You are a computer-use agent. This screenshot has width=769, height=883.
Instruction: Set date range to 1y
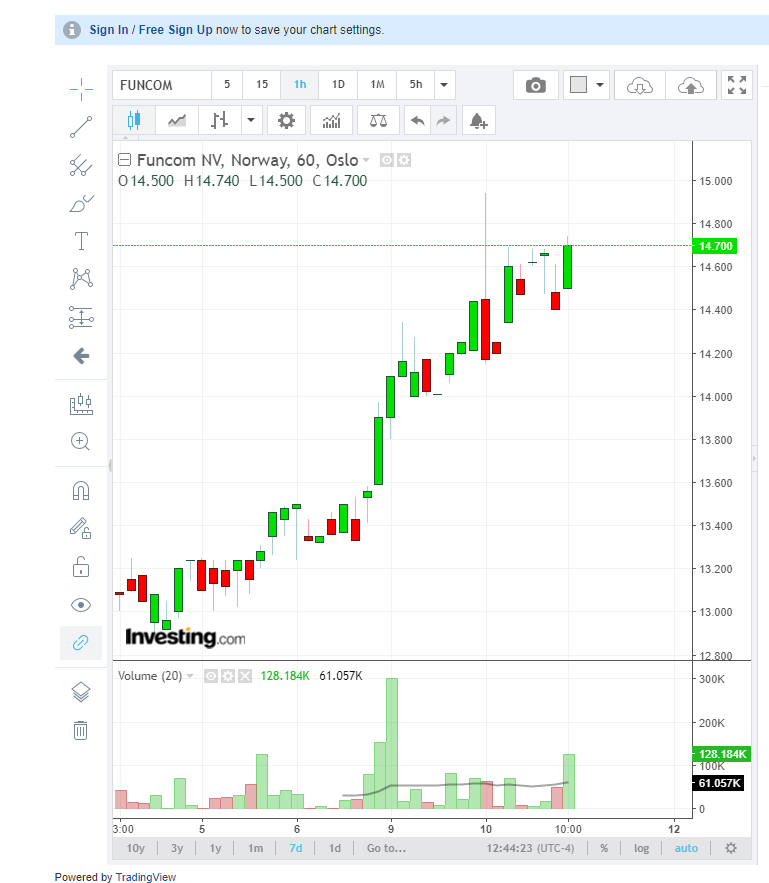pos(216,848)
